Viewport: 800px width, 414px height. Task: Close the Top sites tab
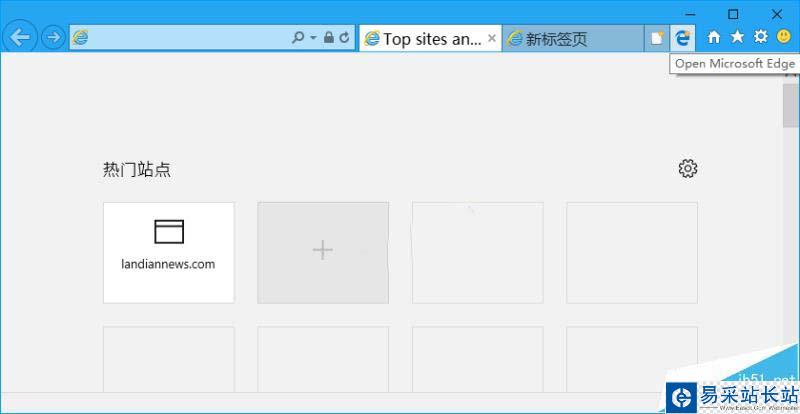click(491, 38)
